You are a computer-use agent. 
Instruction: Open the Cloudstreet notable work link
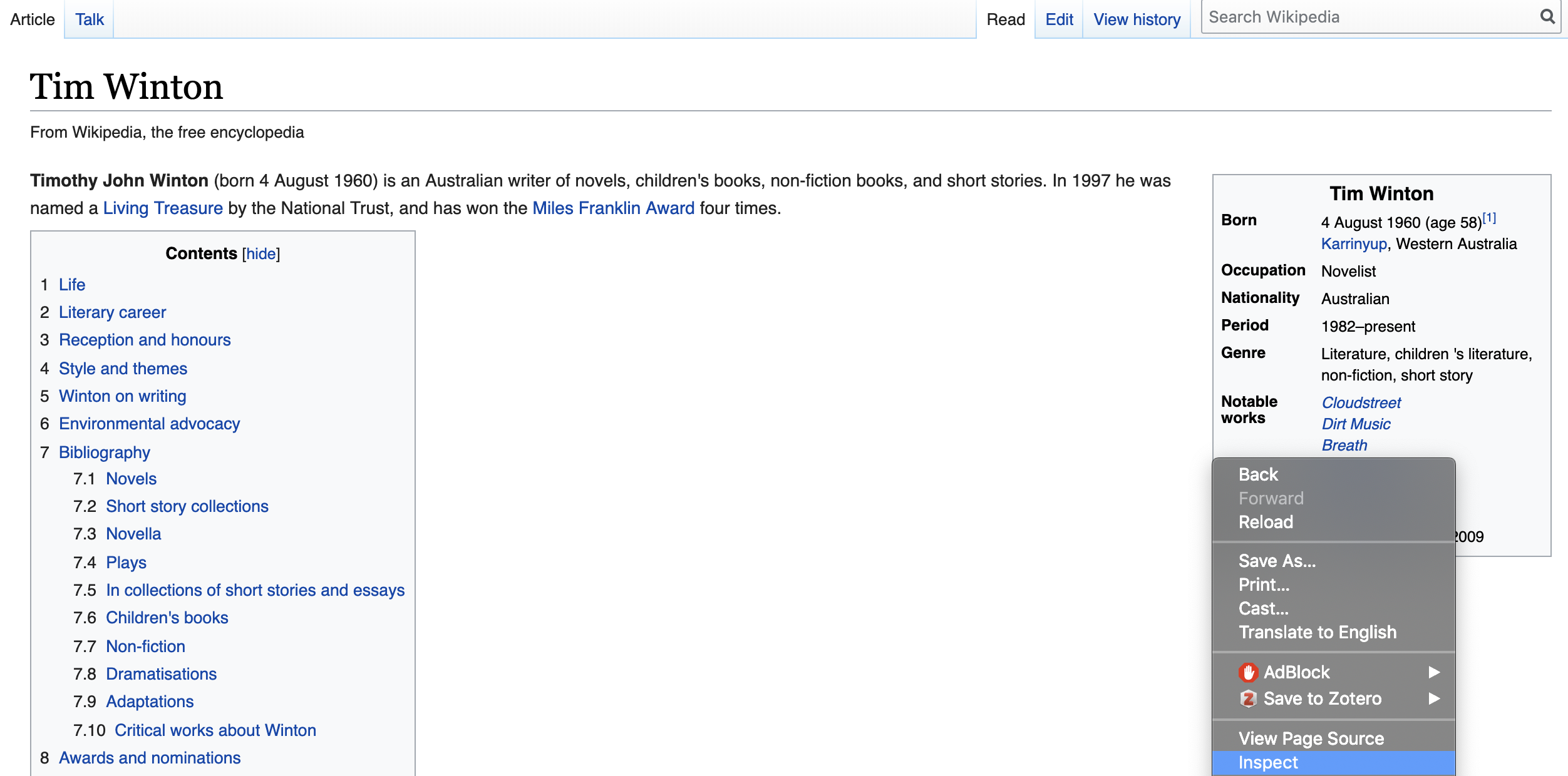coord(1361,402)
